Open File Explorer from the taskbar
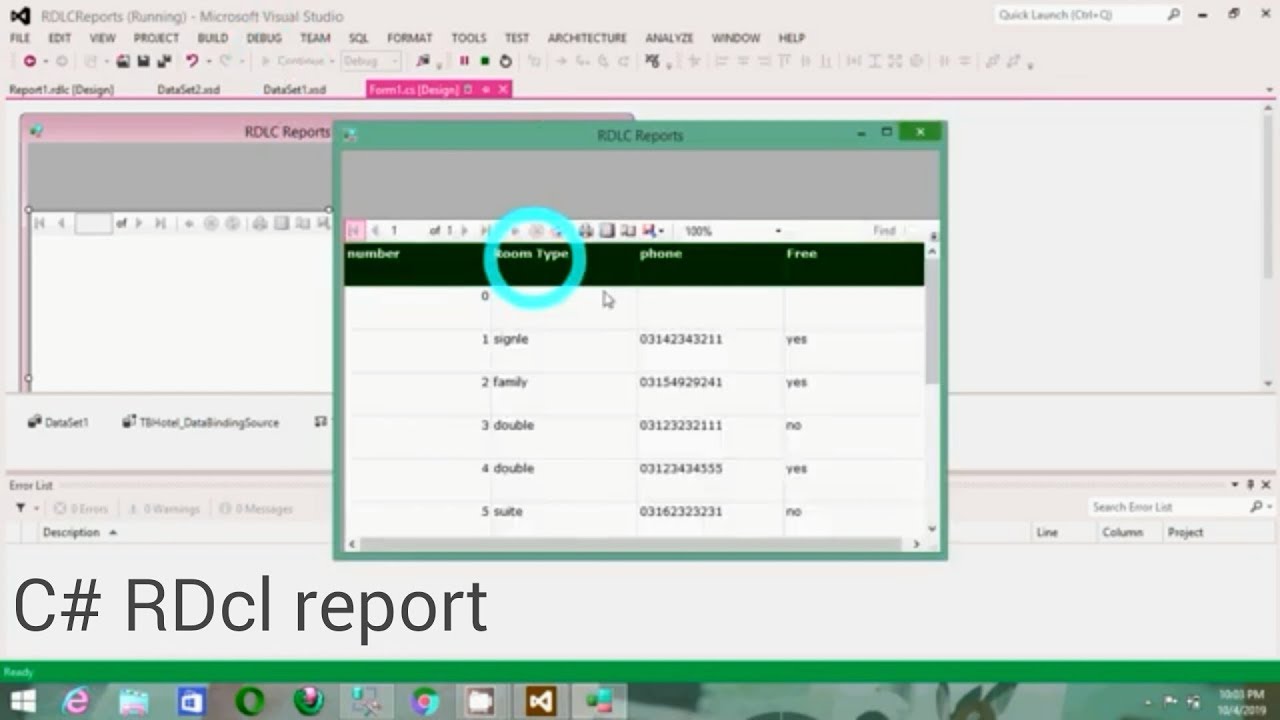 [x=134, y=702]
